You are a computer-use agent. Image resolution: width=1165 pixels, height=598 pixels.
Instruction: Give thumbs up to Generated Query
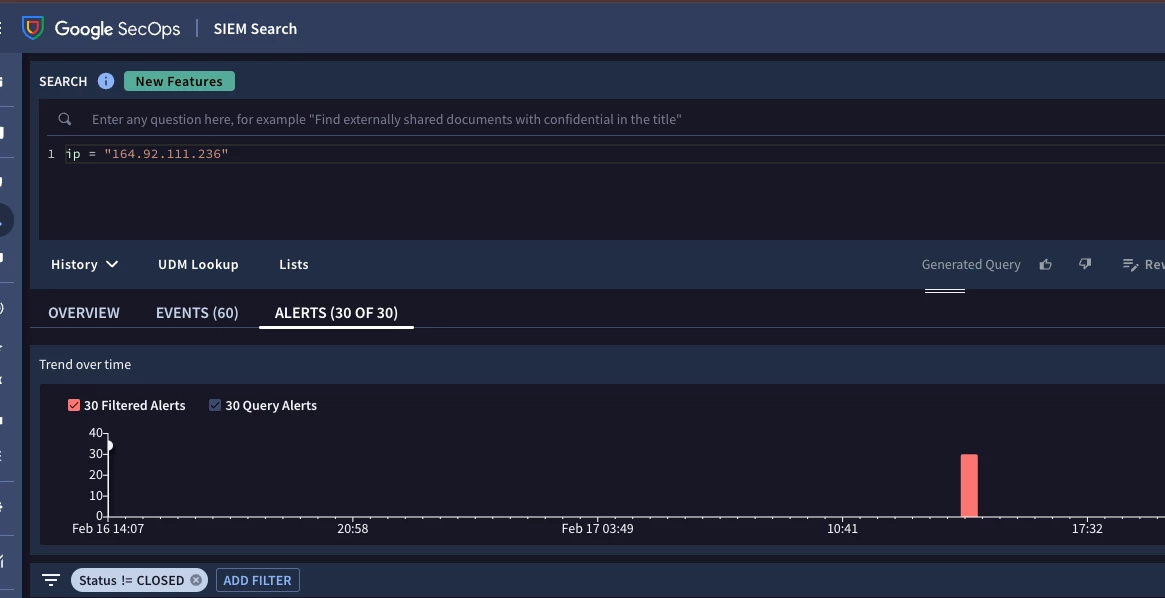1045,264
